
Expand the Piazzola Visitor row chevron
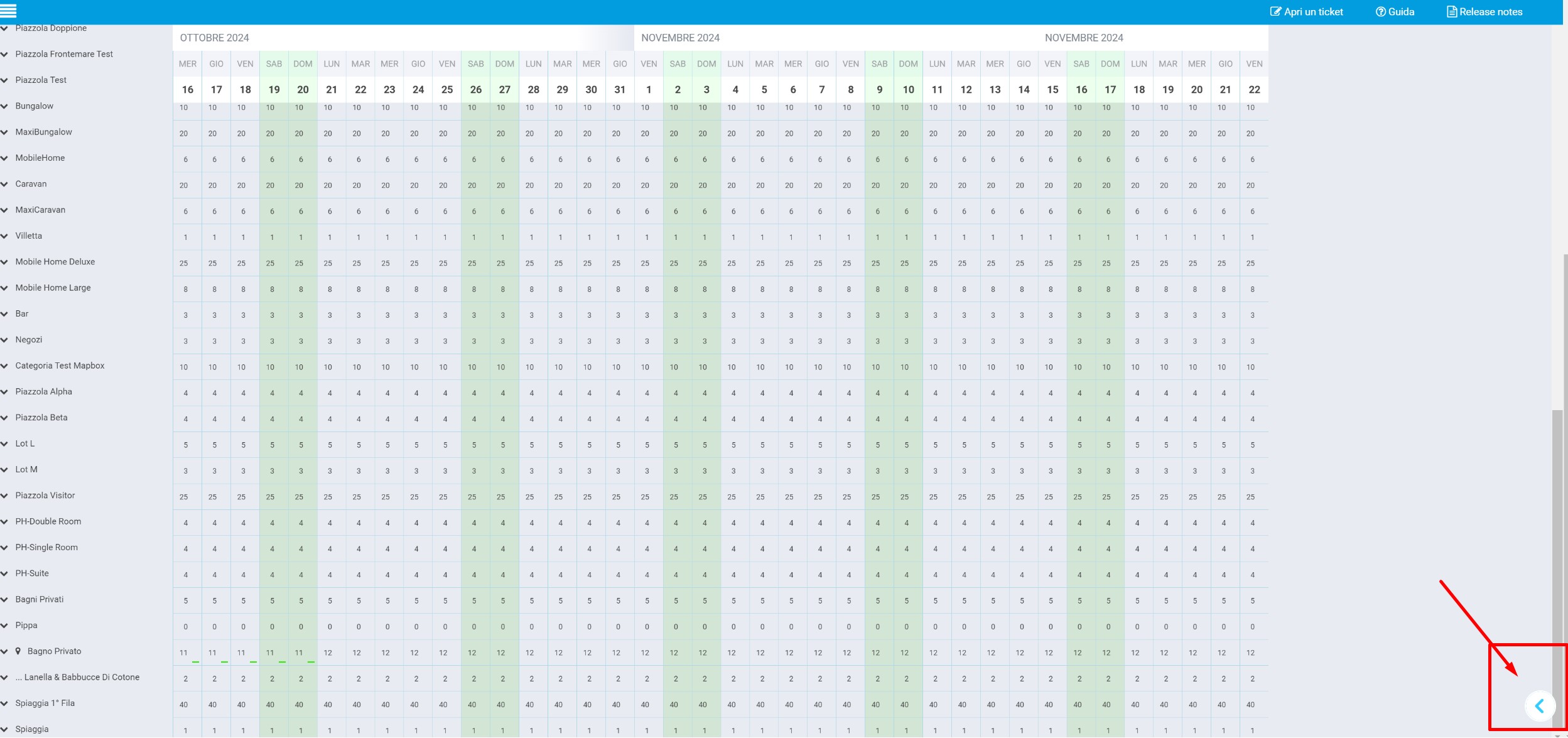(x=5, y=496)
